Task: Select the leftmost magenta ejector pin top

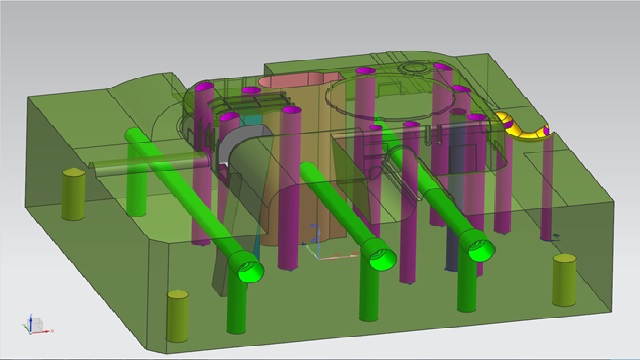Action: [204, 87]
